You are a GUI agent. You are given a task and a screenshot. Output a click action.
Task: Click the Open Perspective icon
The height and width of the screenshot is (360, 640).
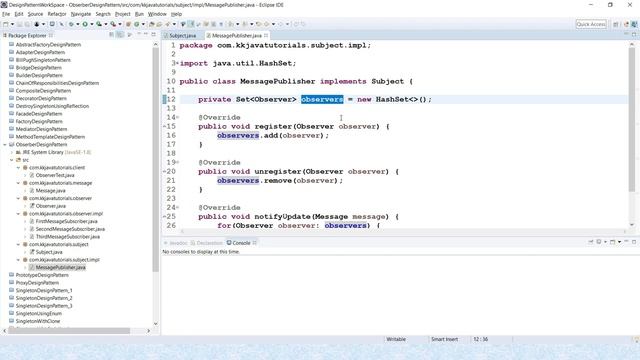click(616, 24)
